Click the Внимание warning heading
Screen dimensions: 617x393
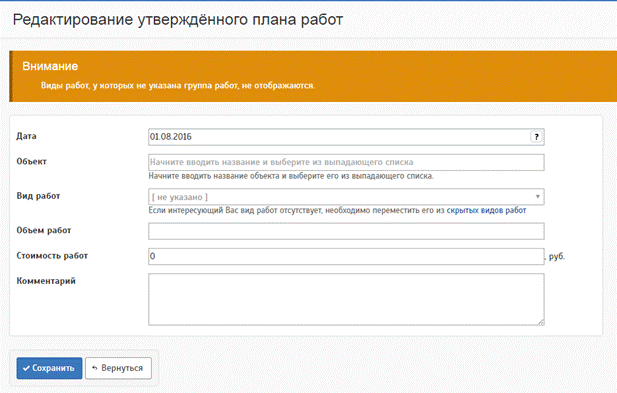pyautogui.click(x=50, y=66)
